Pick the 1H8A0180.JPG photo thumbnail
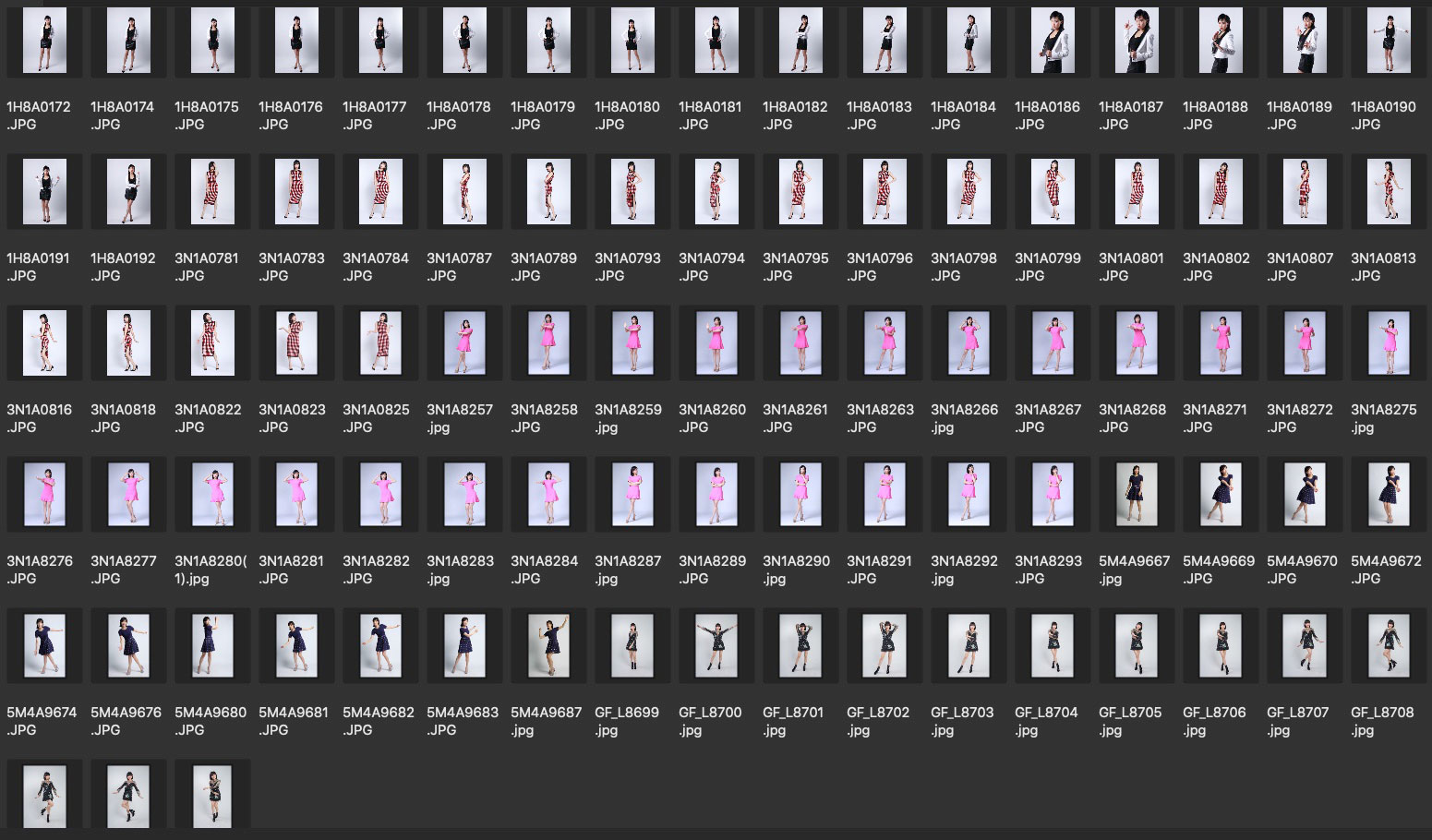The image size is (1432, 840). pos(632,41)
